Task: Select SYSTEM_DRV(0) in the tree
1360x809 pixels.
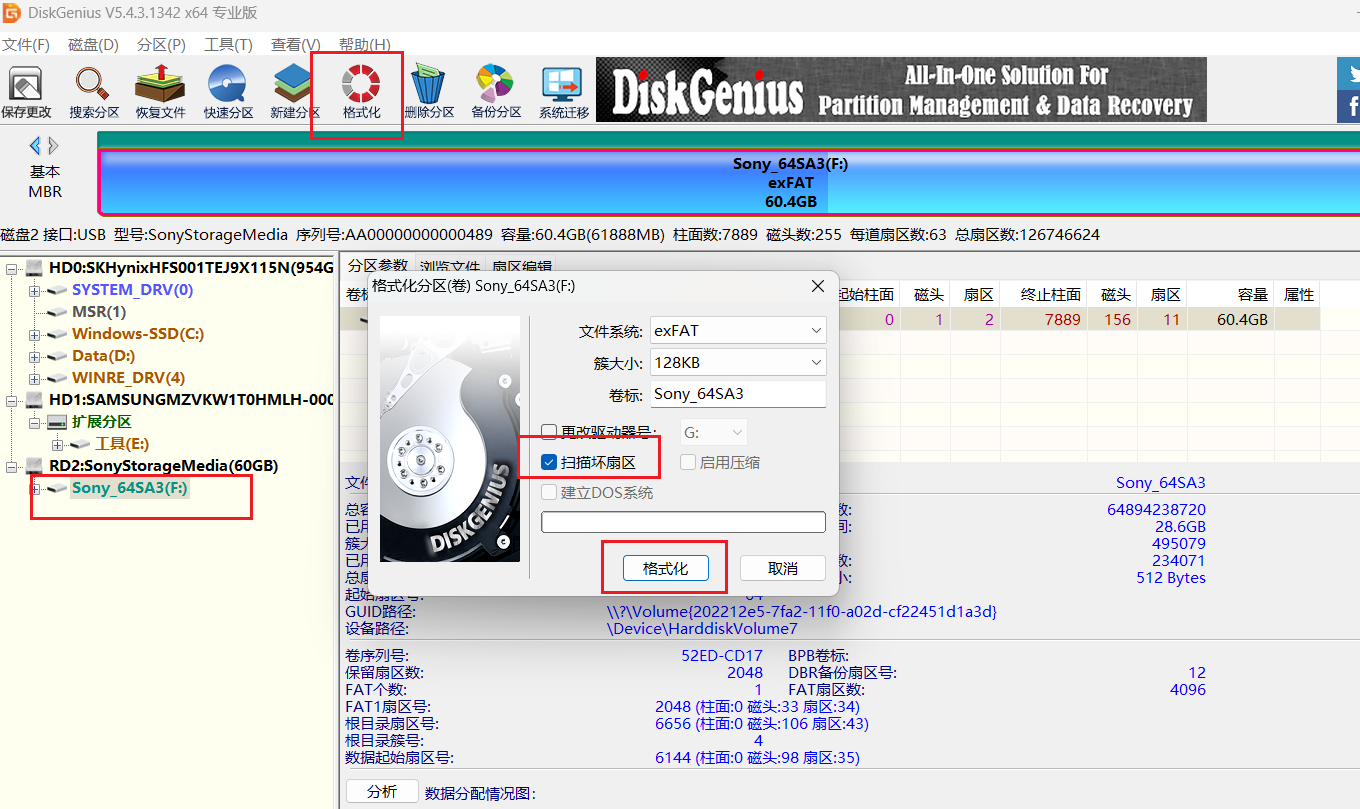Action: pos(133,290)
